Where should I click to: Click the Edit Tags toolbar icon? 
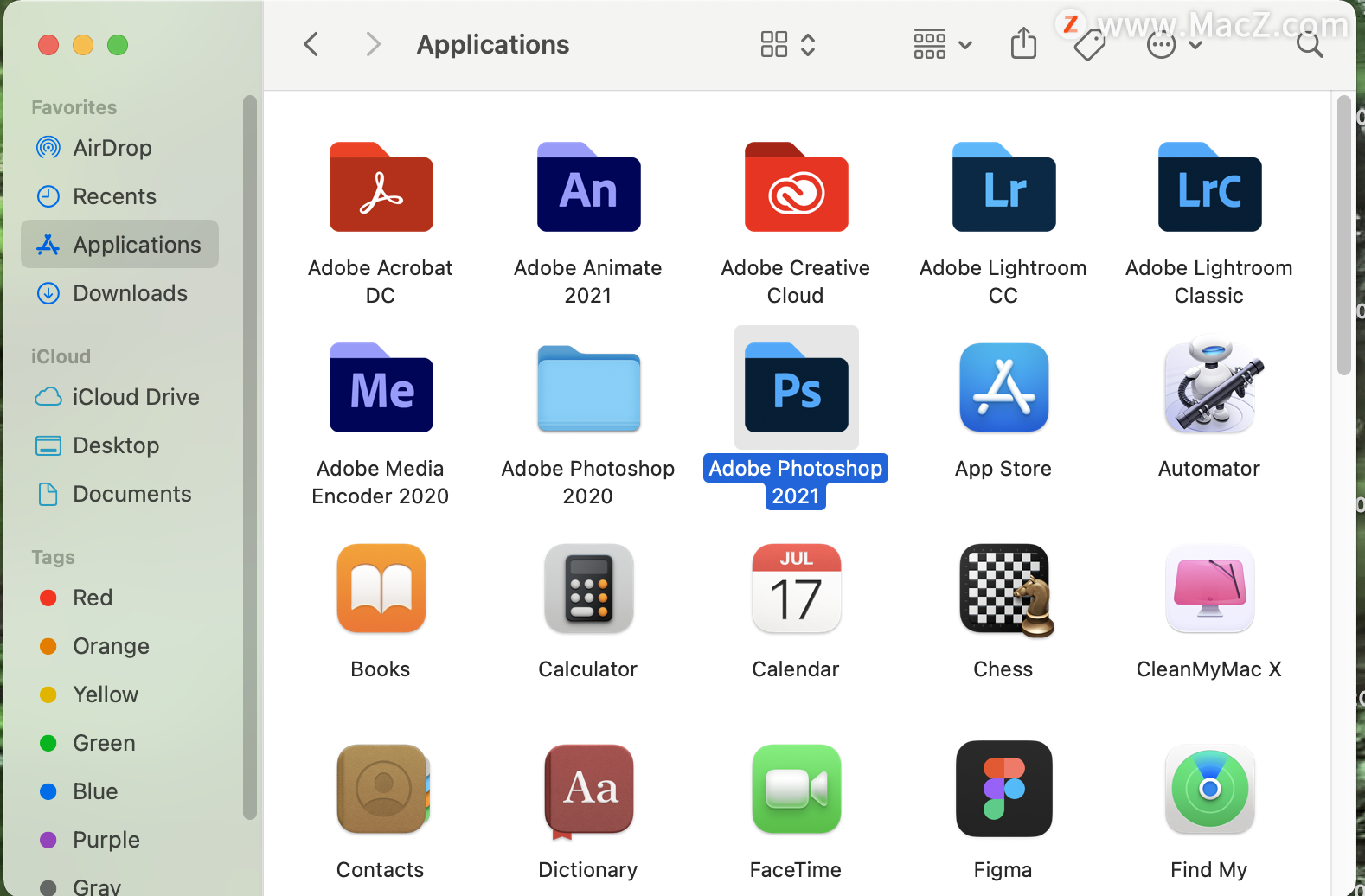click(x=1090, y=45)
